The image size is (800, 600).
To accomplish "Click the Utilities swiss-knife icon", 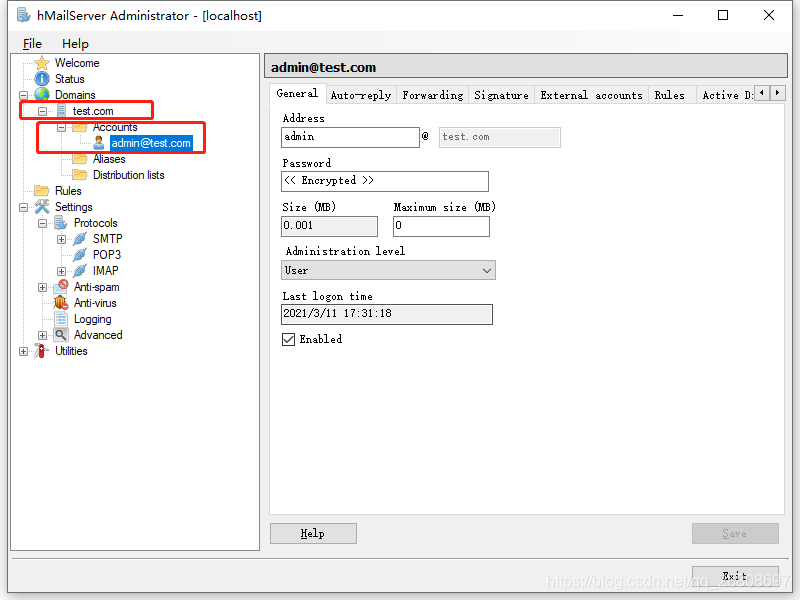I will point(42,351).
